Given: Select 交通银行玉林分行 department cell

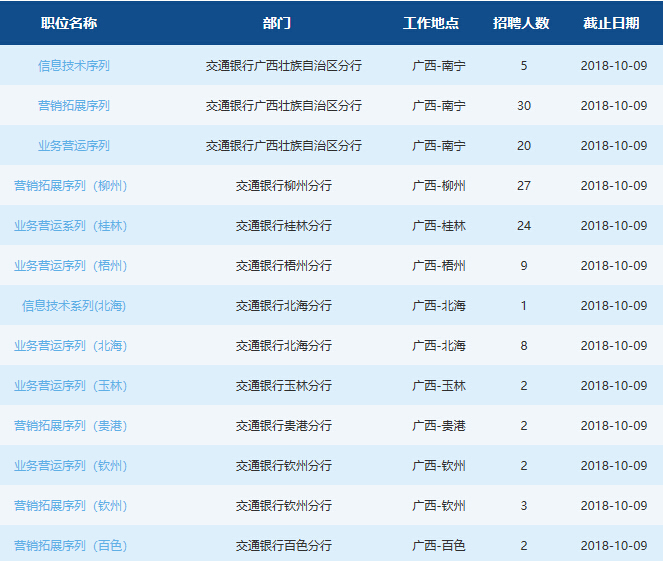Looking at the screenshot, I should coord(284,386).
